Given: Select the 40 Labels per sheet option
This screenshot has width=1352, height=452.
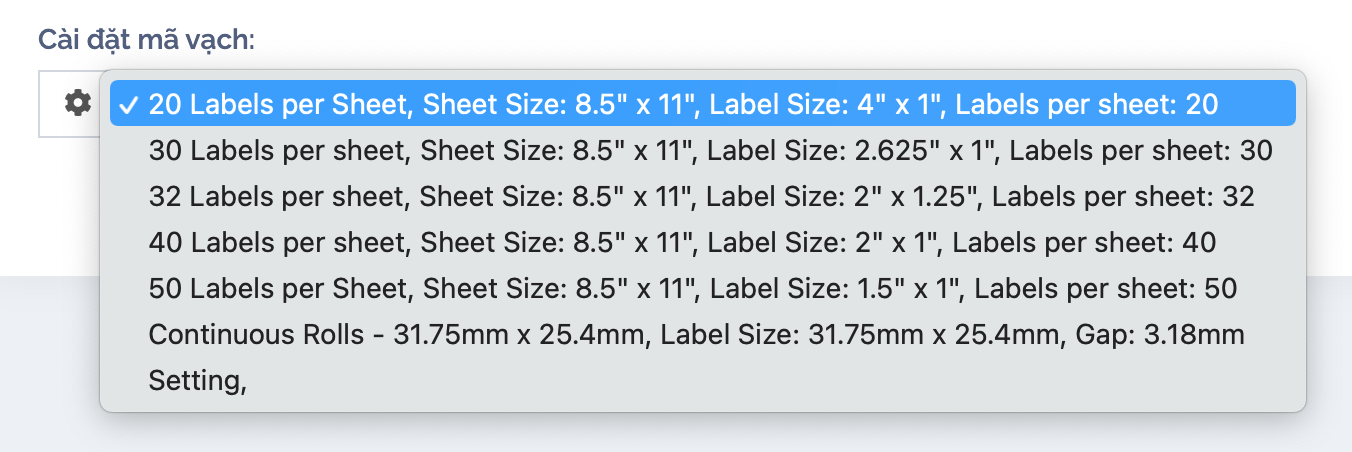Looking at the screenshot, I should pyautogui.click(x=682, y=243).
